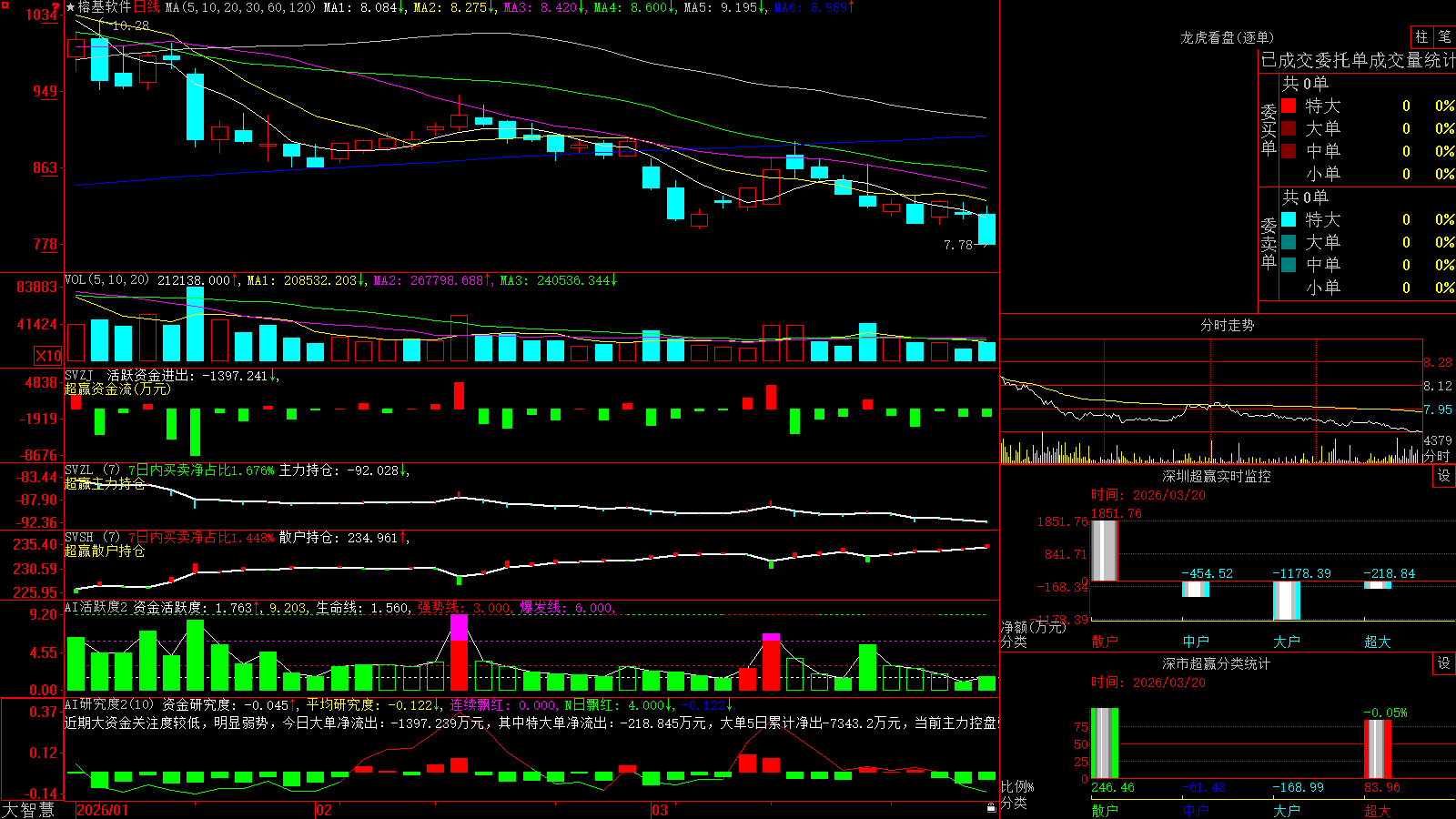Click the dark red 中单 buy-order legend square

pos(1289,151)
